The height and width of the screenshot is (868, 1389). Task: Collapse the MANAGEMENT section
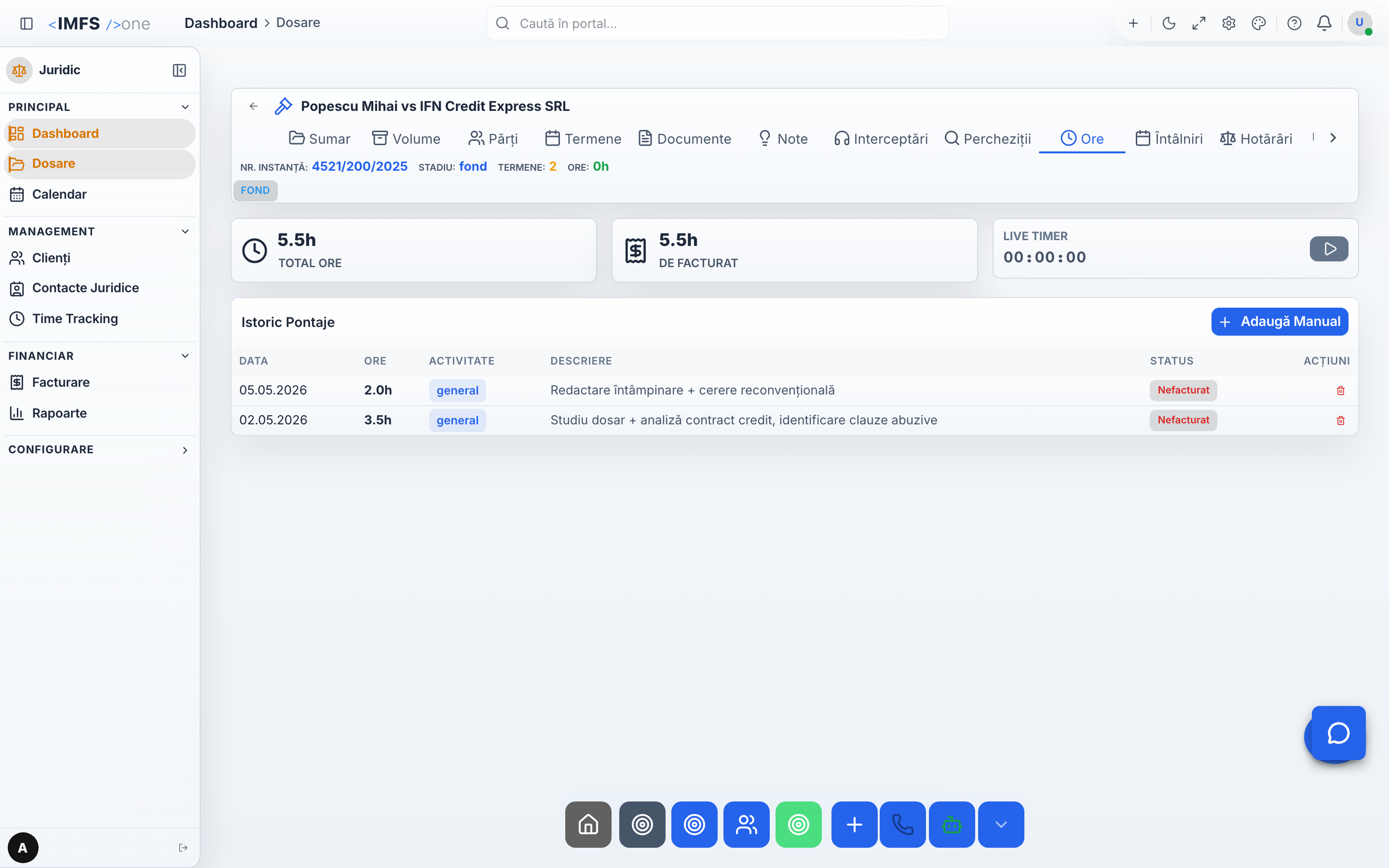click(x=185, y=231)
